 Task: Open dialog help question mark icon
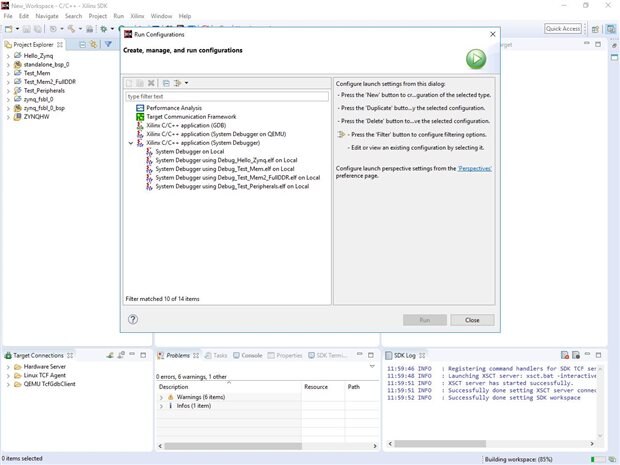point(133,319)
